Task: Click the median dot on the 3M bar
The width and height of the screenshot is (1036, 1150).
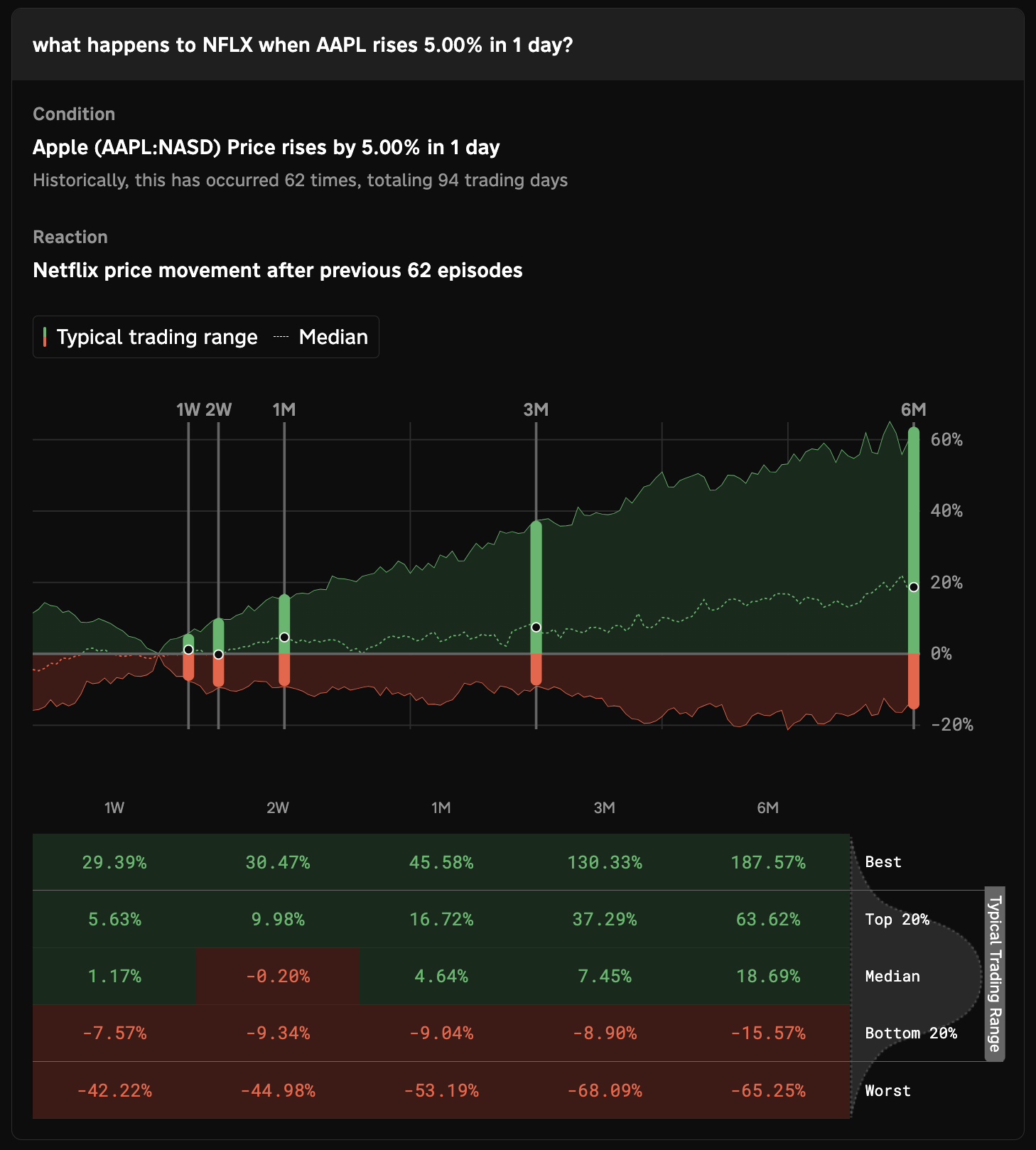Action: coord(536,628)
